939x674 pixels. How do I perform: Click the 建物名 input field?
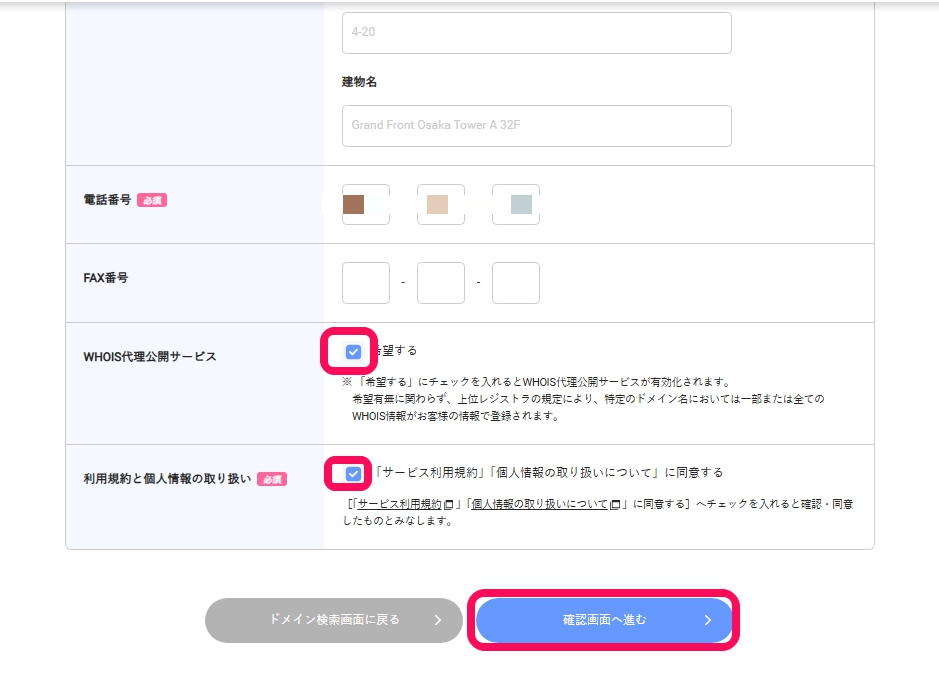537,125
